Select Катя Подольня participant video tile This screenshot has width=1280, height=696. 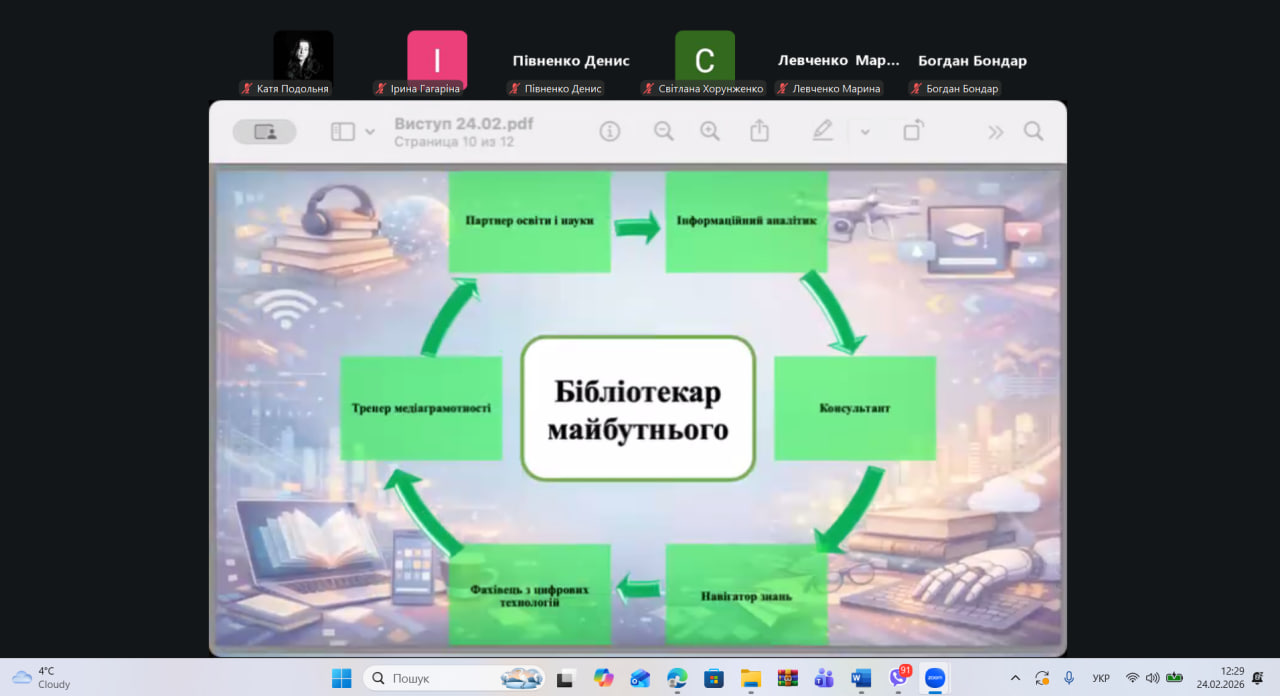tap(303, 57)
